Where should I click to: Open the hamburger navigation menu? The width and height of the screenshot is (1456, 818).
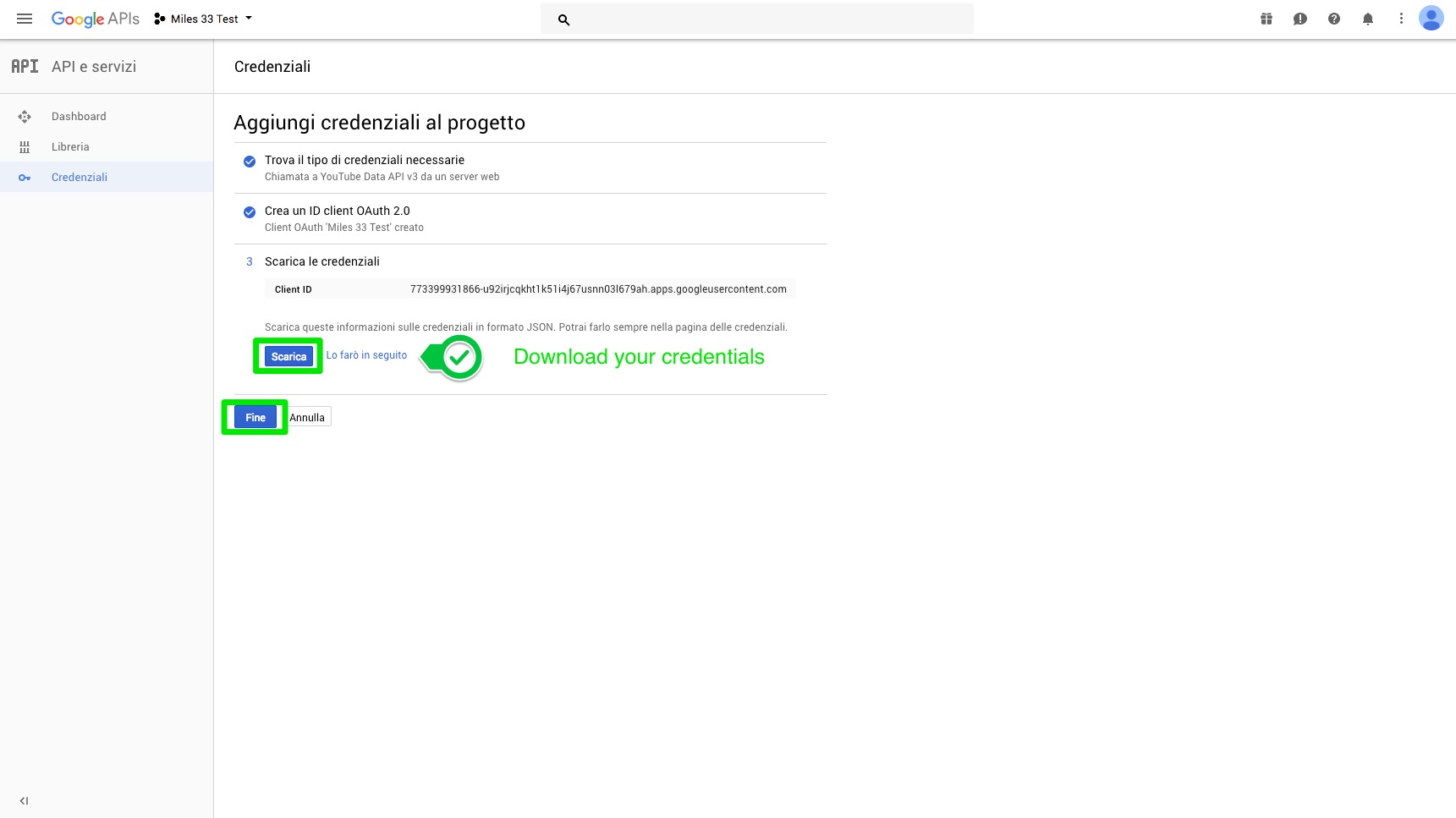25,19
